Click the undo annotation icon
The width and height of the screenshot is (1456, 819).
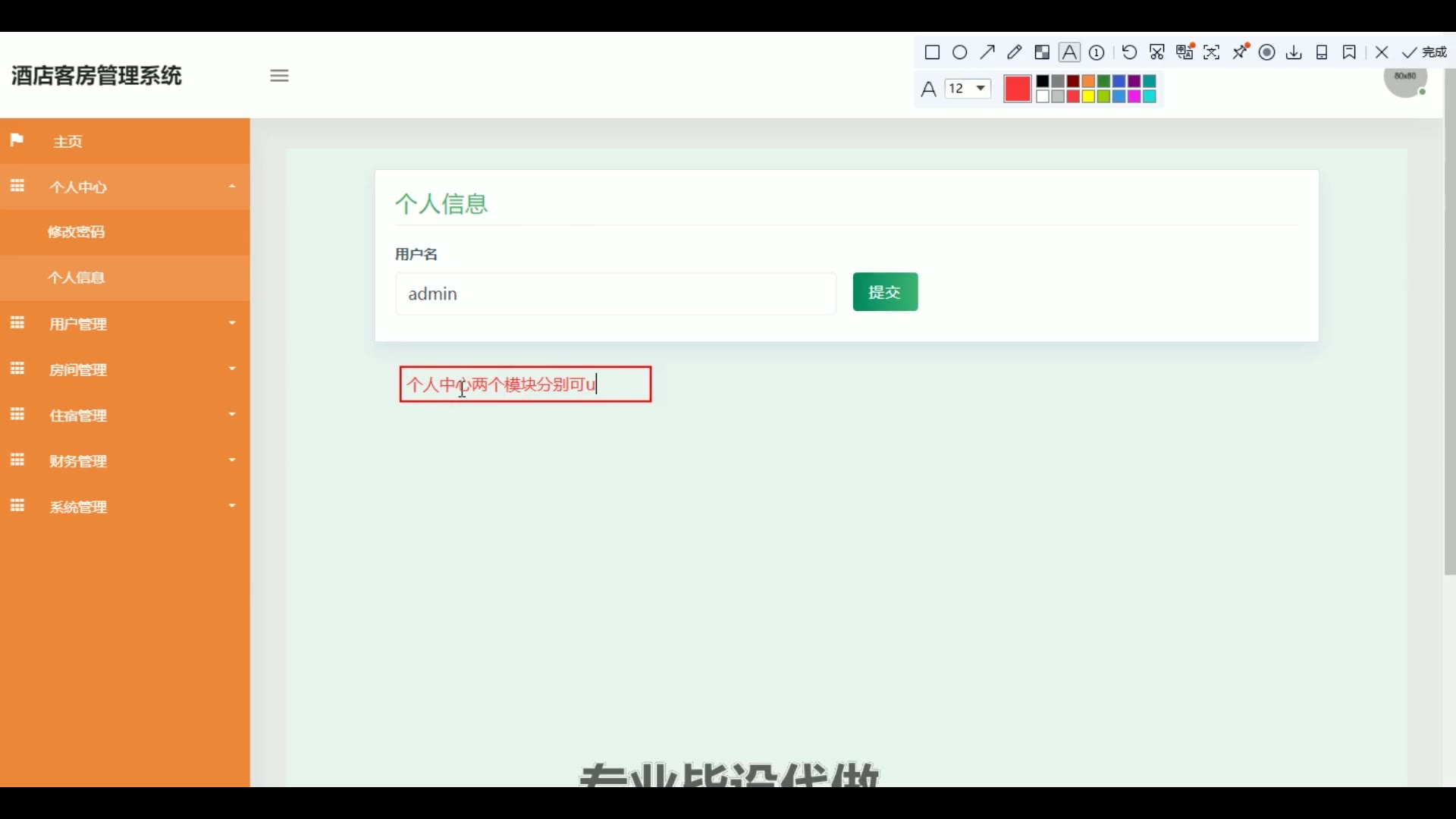1129,52
